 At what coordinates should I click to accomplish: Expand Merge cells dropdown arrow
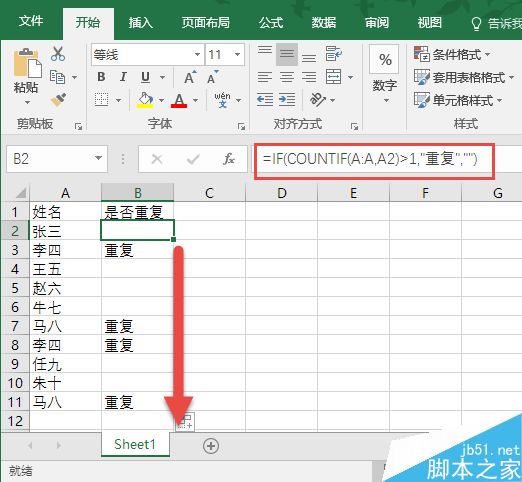pos(350,78)
